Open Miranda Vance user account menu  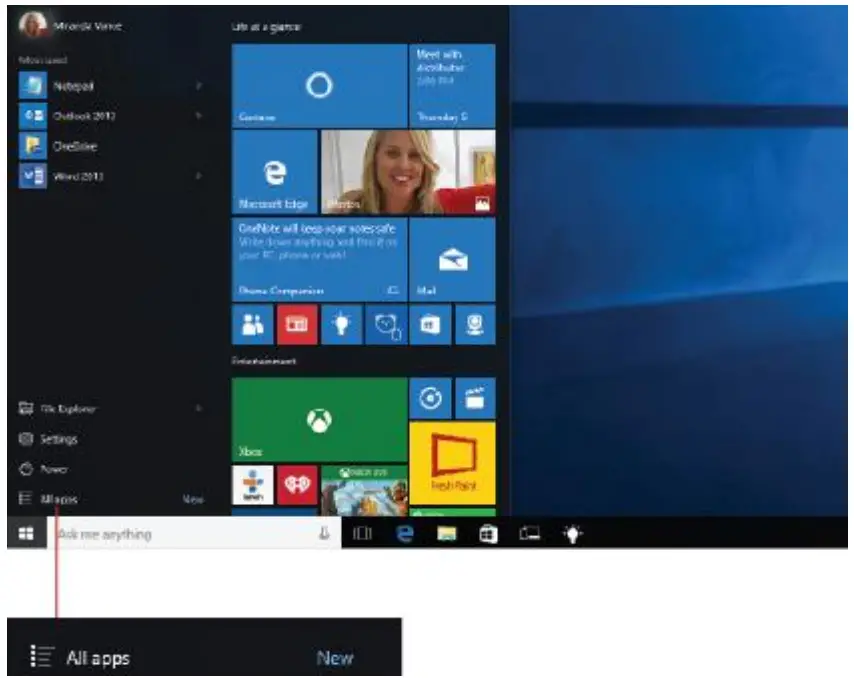(x=70, y=25)
